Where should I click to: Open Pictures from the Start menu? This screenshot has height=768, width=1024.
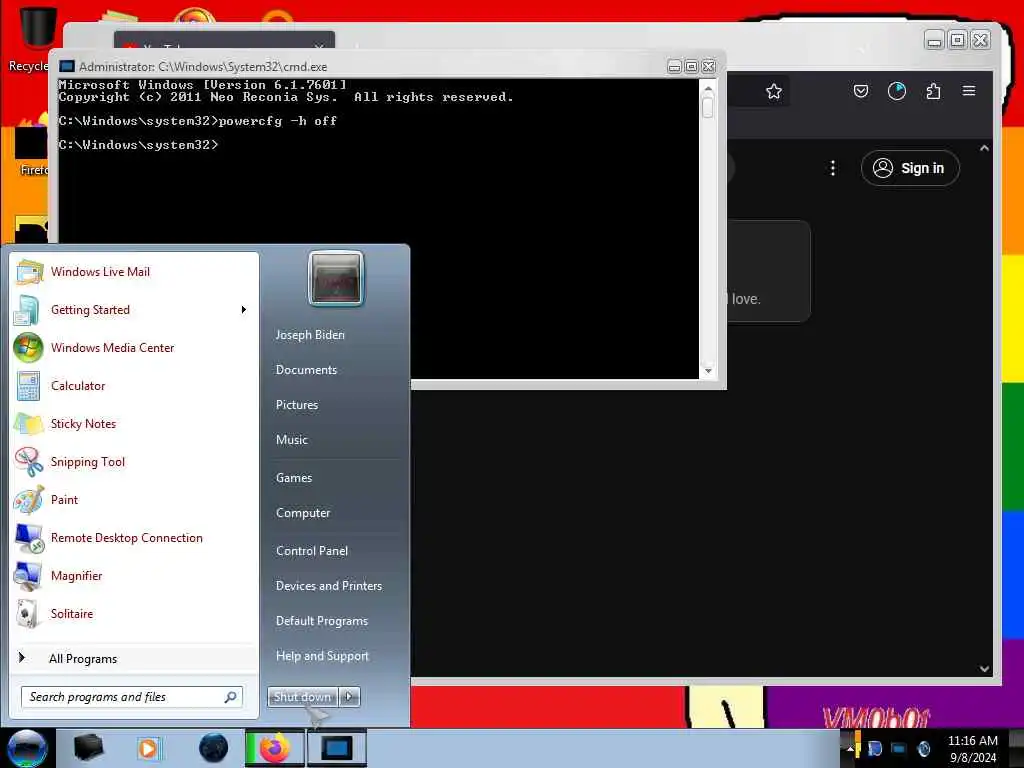click(x=296, y=405)
